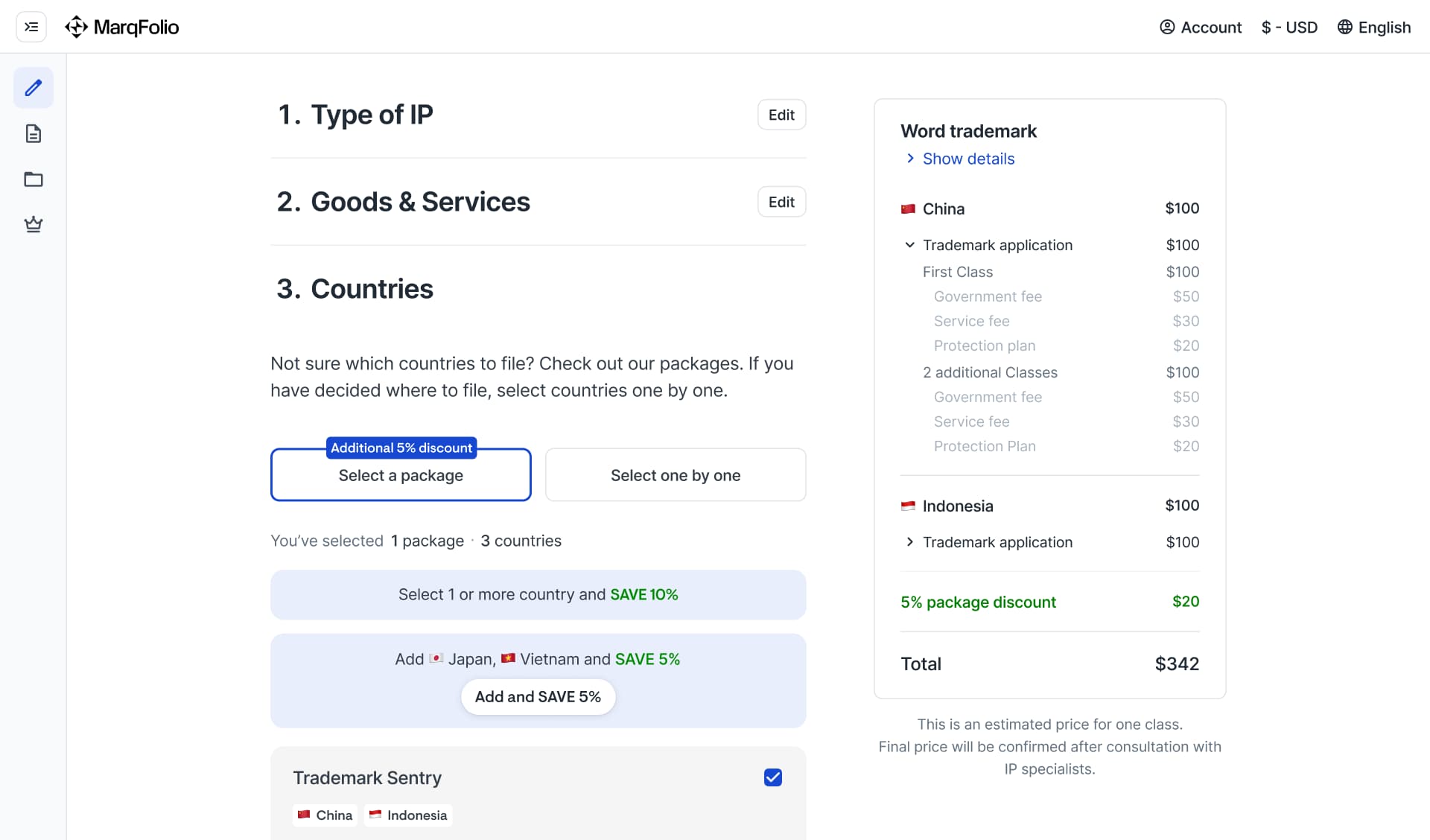Image resolution: width=1430 pixels, height=840 pixels.
Task: Click the Japan flag in the save banner
Action: 436,658
